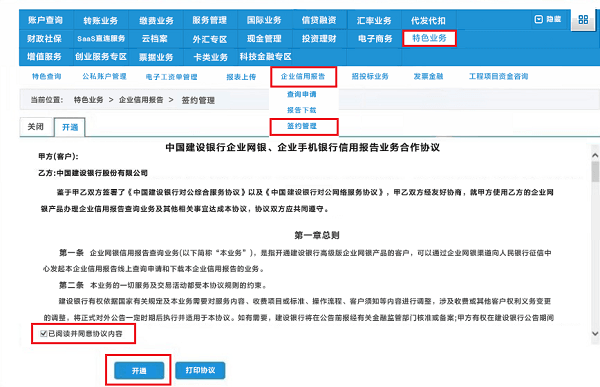
Task: Open 转账业务 menu
Action: point(101,20)
